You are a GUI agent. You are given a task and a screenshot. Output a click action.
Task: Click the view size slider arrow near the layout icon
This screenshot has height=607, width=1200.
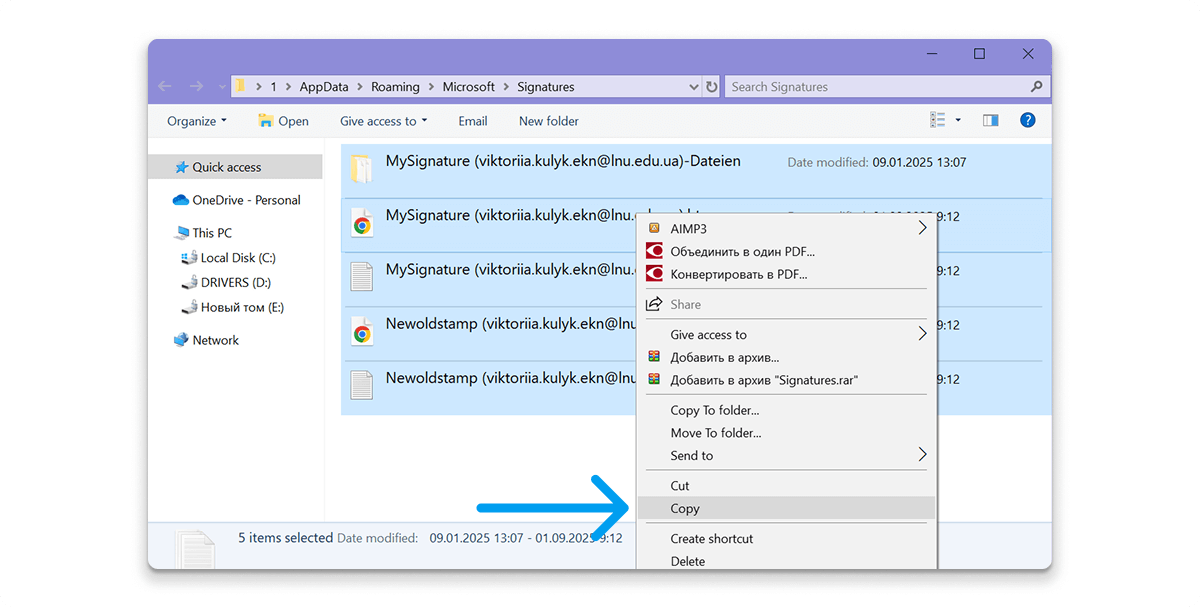(956, 118)
